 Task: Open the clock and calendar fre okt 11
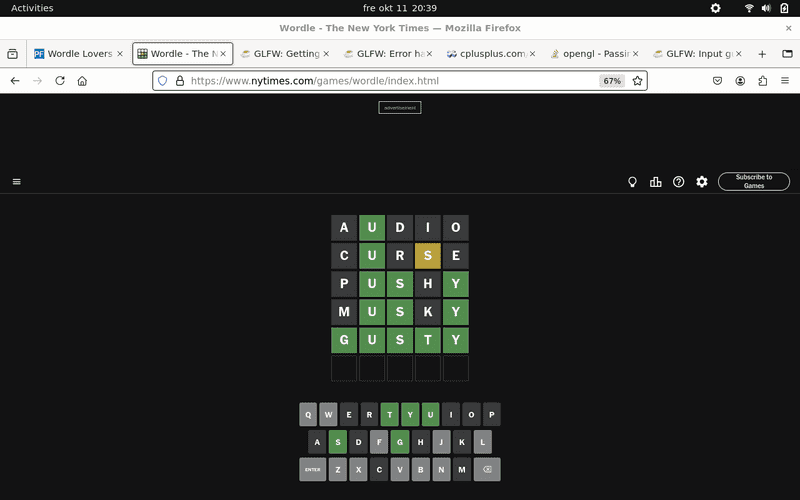point(400,8)
